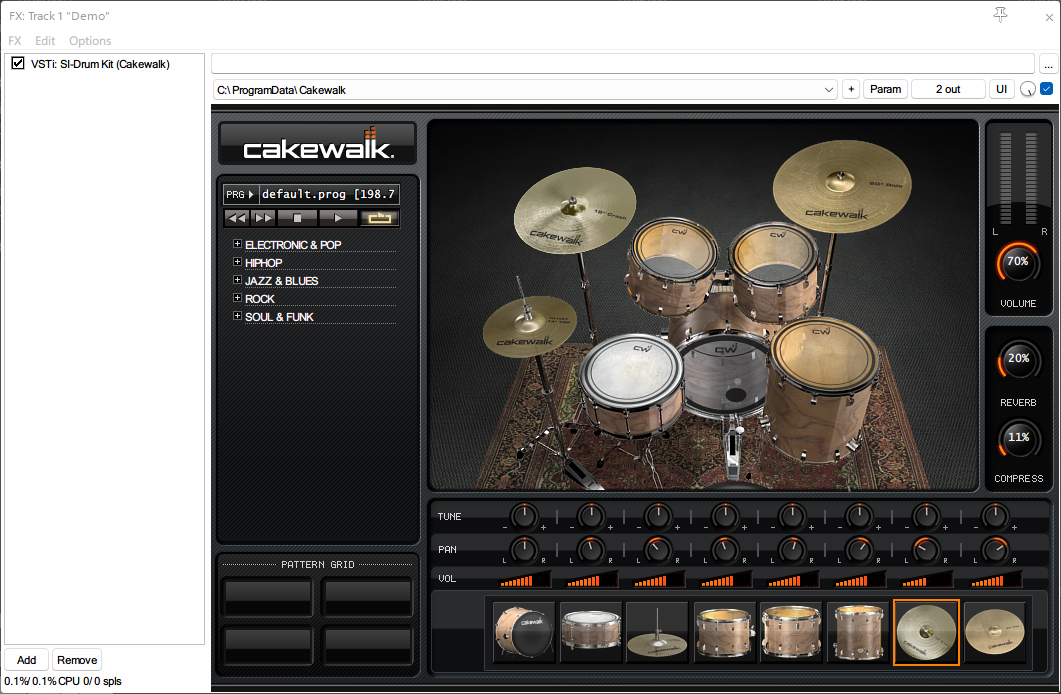1061x694 pixels.
Task: Click the ride cymbal Pan knob
Action: 995,550
